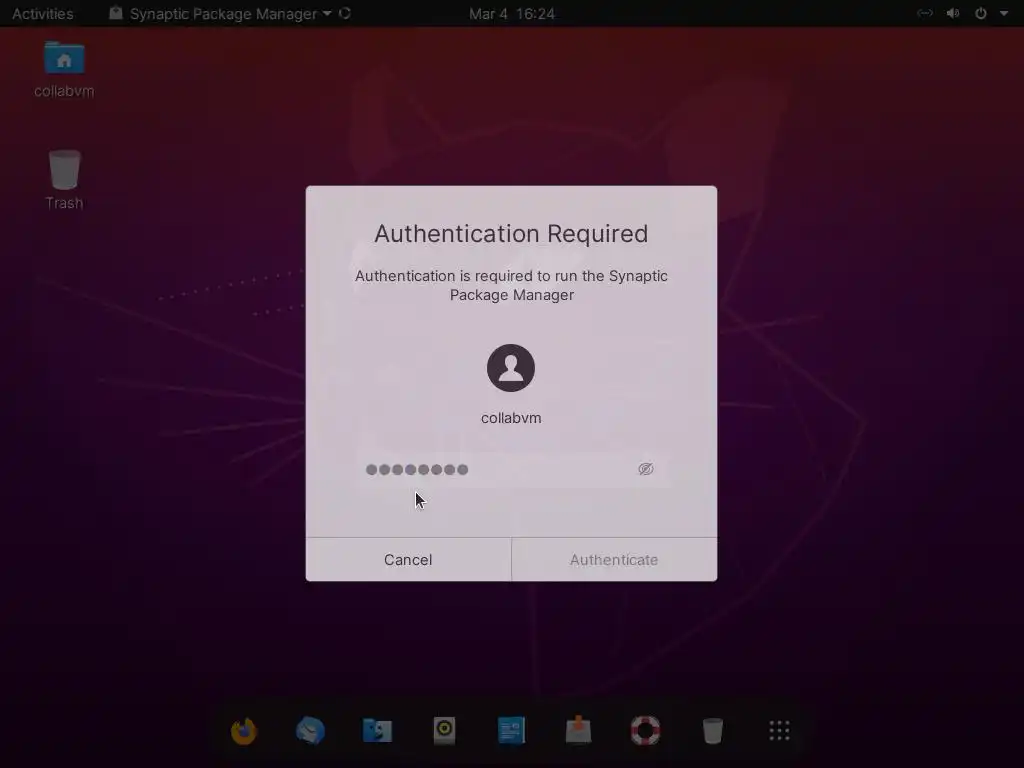Click the power icon in top bar
Image resolution: width=1024 pixels, height=768 pixels.
pos(981,13)
